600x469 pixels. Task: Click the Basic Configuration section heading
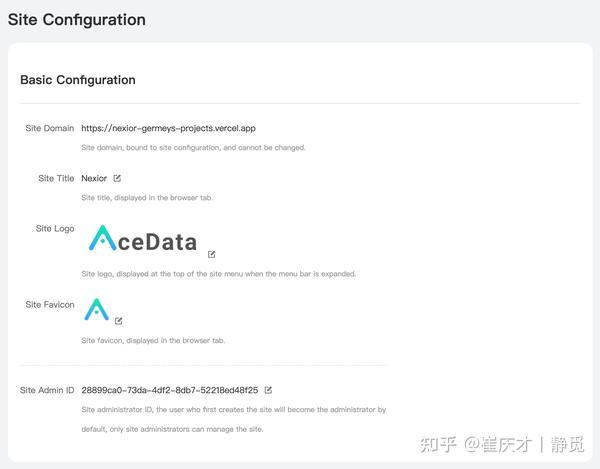pos(78,80)
